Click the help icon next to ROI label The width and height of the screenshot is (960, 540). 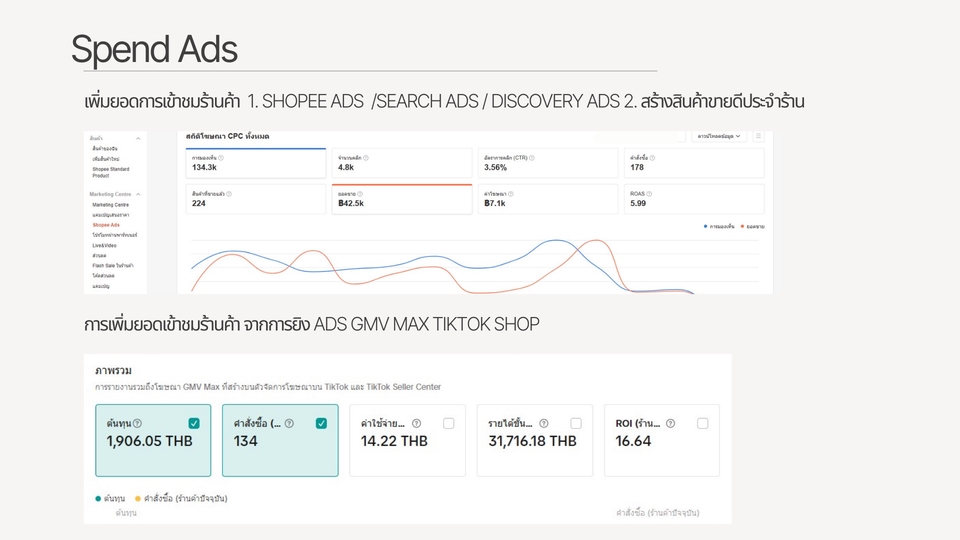(x=670, y=423)
